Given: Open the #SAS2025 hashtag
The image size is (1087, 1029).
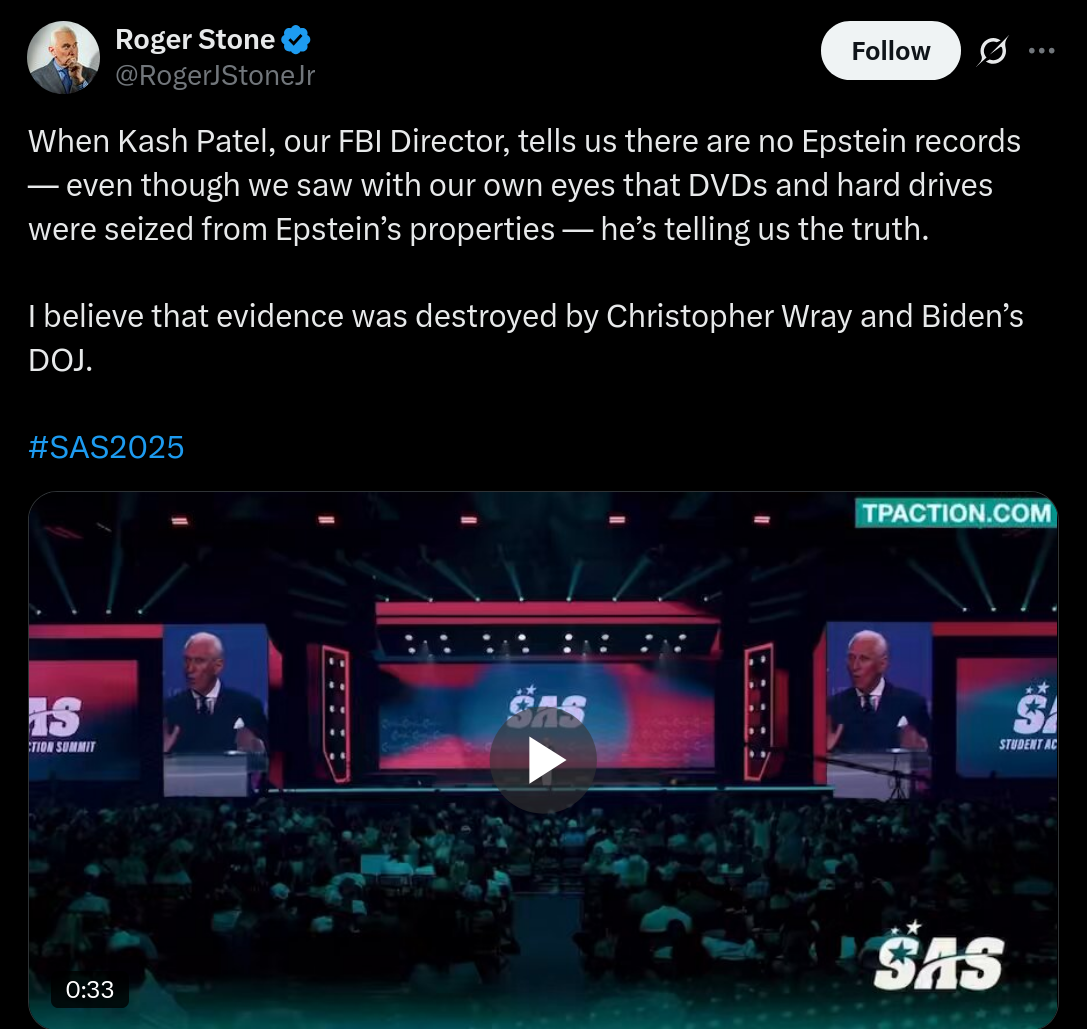Looking at the screenshot, I should click(x=106, y=447).
